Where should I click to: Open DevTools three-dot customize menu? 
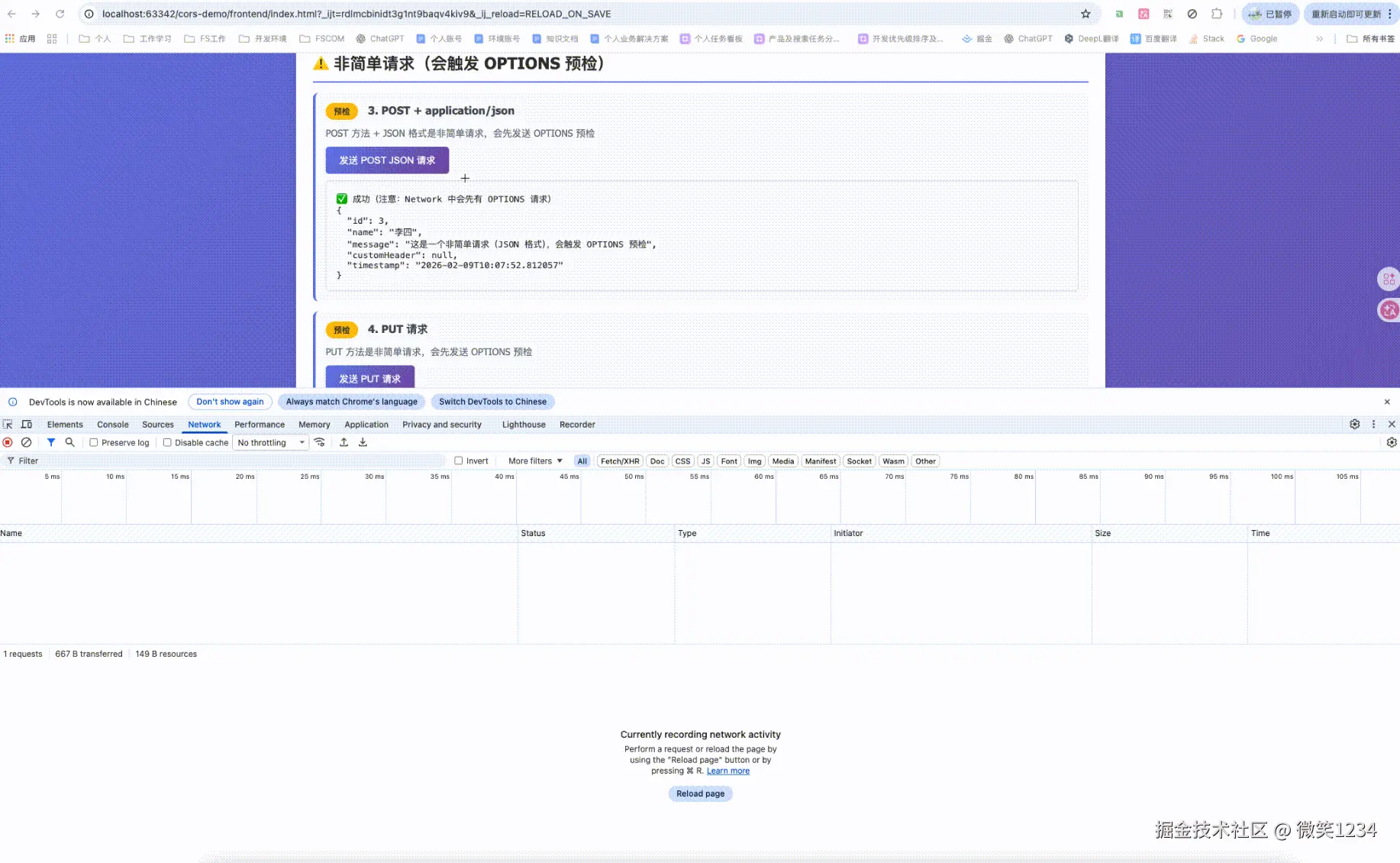tap(1373, 424)
